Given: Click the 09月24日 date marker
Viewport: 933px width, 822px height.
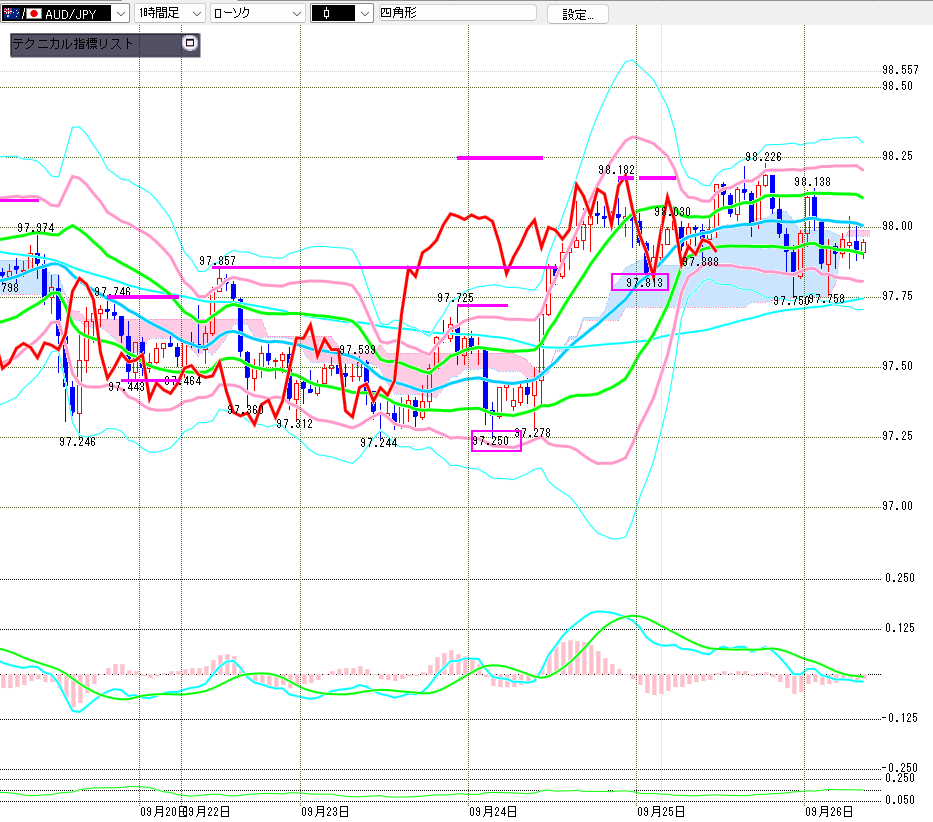Looking at the screenshot, I should pos(490,811).
